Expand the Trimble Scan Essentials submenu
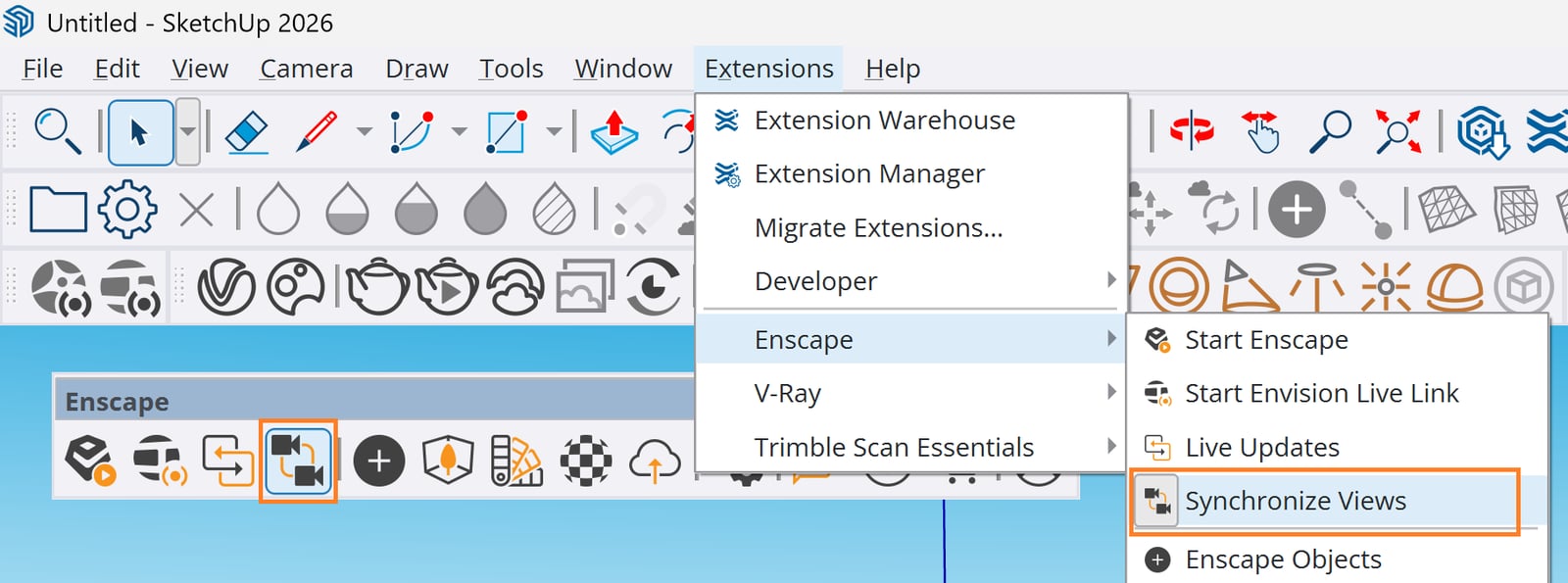1568x583 pixels. pos(911,448)
